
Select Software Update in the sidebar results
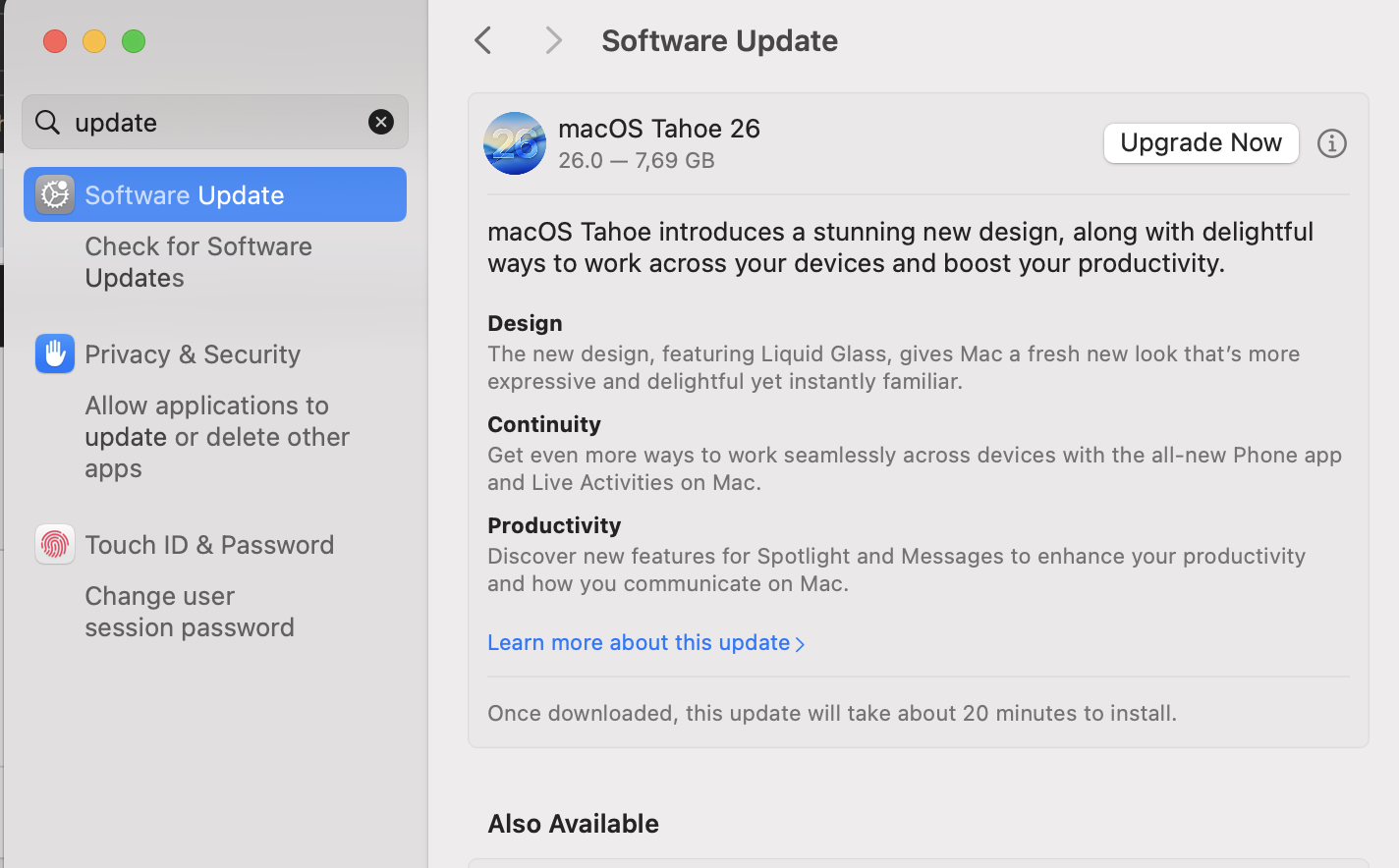[x=215, y=194]
